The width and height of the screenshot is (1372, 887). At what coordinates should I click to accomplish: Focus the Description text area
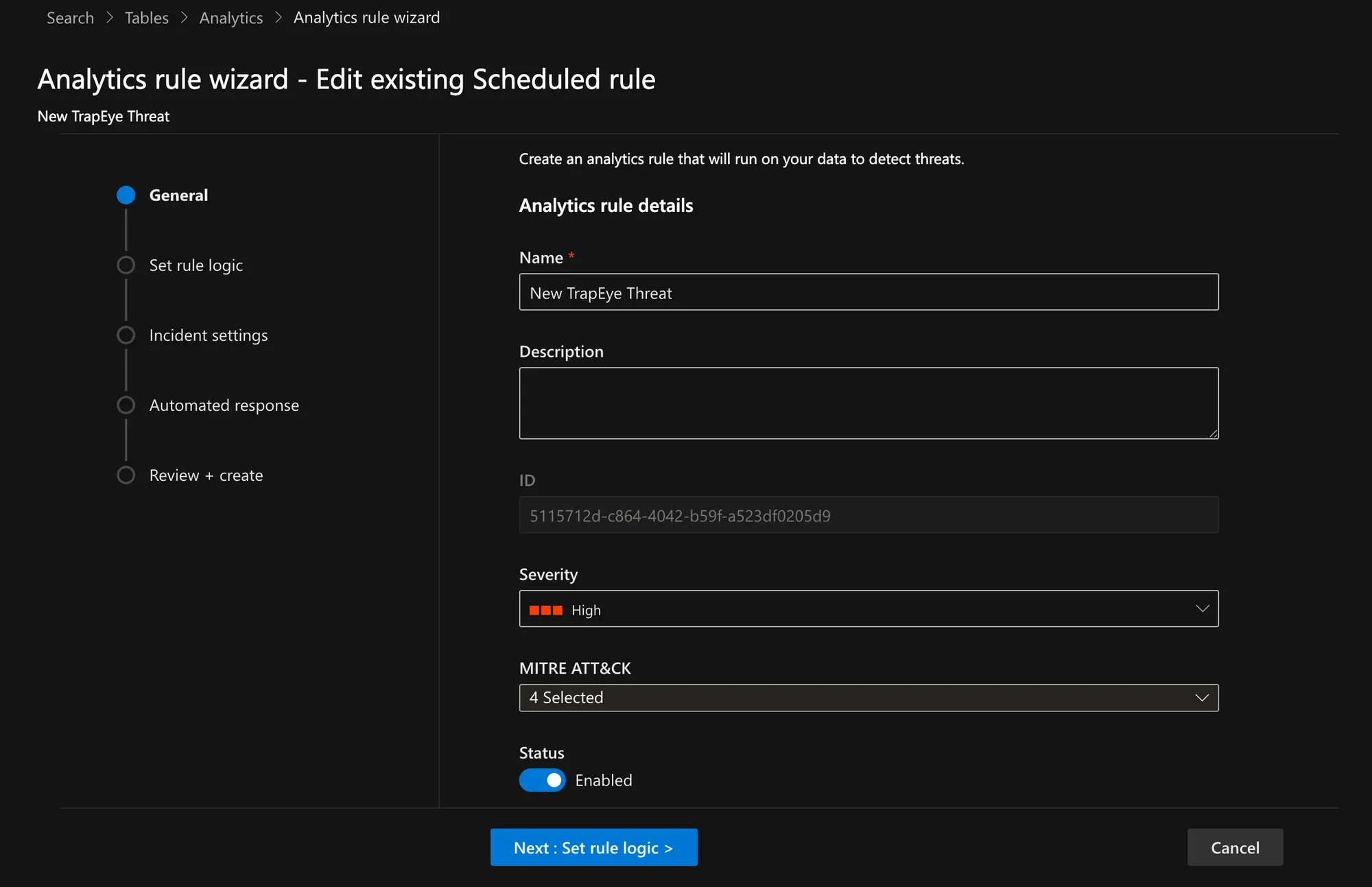pos(869,403)
